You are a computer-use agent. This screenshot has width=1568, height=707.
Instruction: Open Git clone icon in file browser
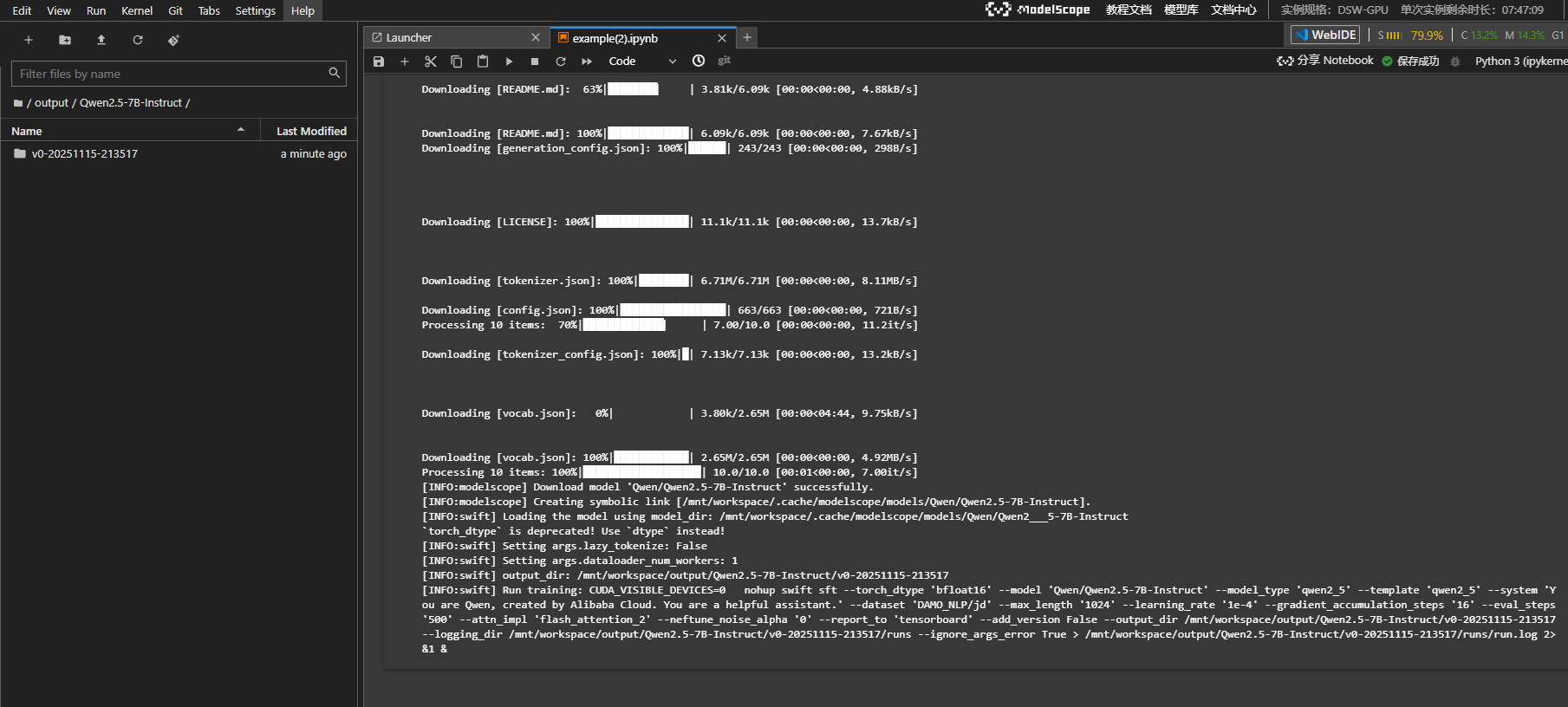point(173,40)
